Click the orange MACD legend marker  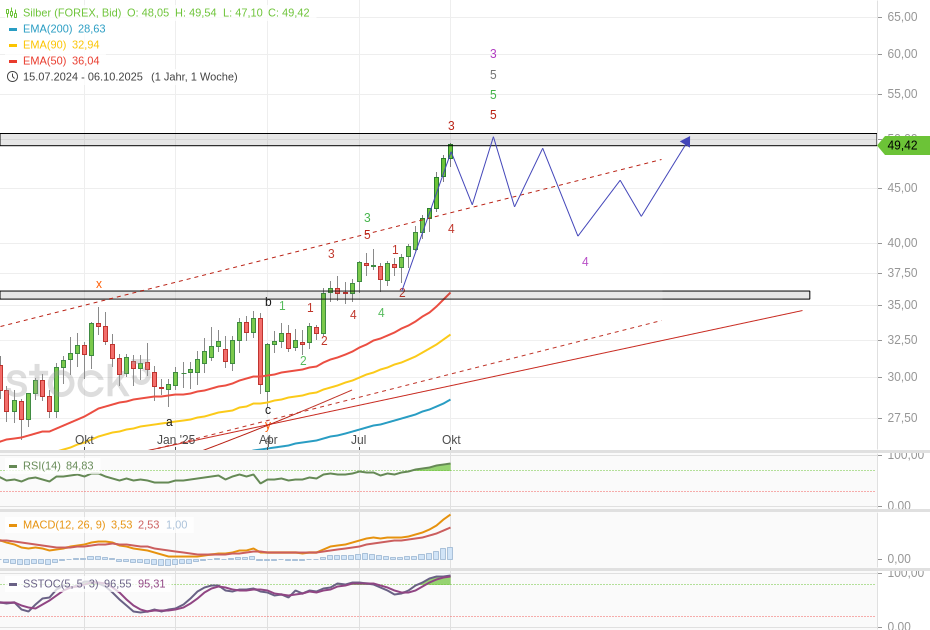pos(13,525)
